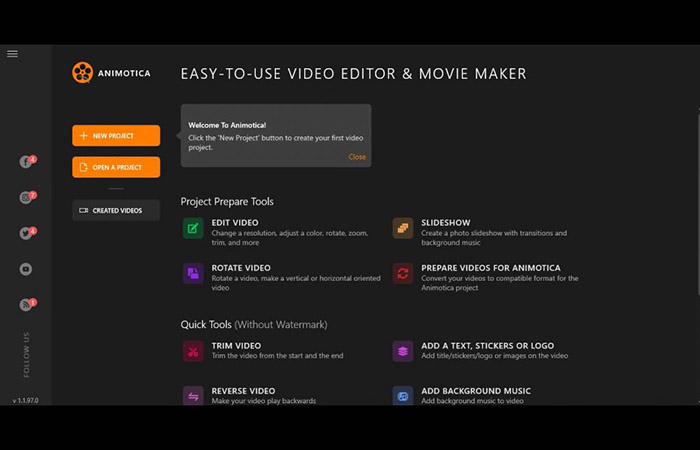Open the EDIT VIDEO tool title
Screen dimensions: 700x450
tap(235, 222)
